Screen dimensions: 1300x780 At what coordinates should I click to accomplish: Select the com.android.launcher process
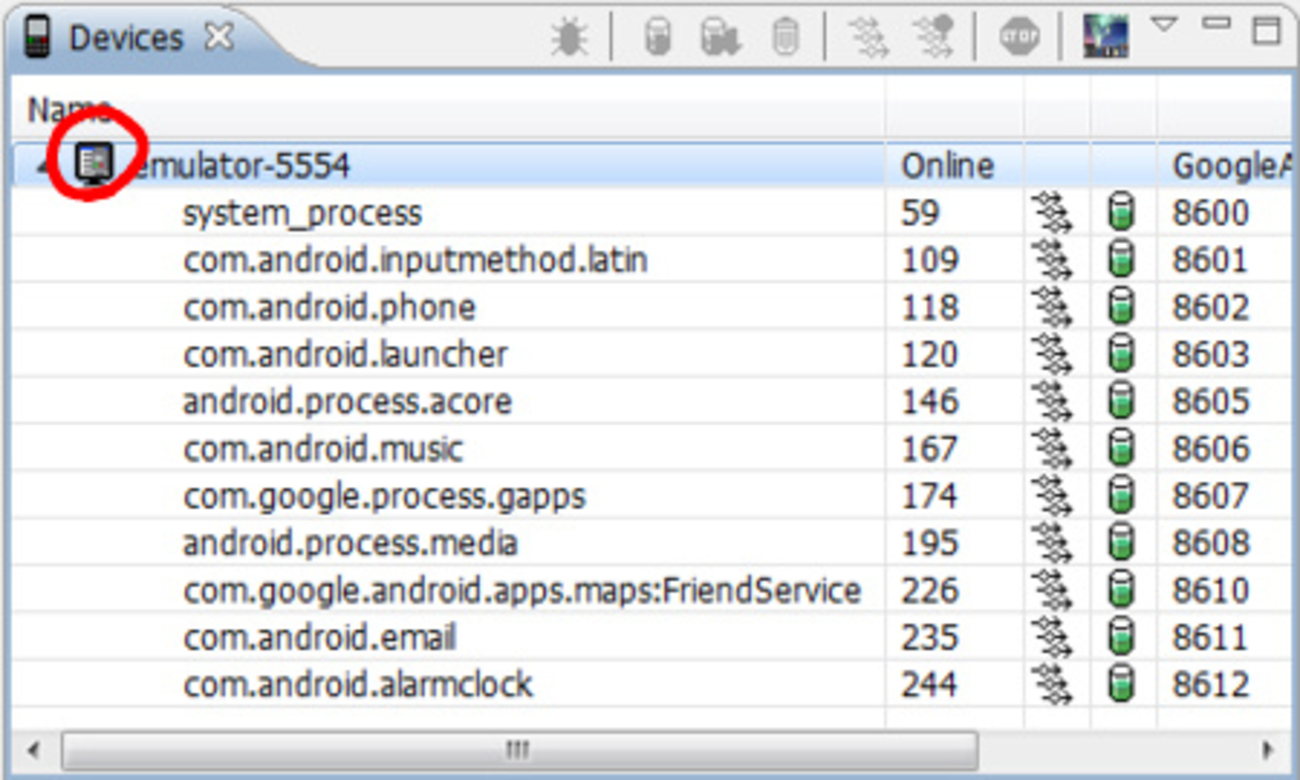(345, 355)
